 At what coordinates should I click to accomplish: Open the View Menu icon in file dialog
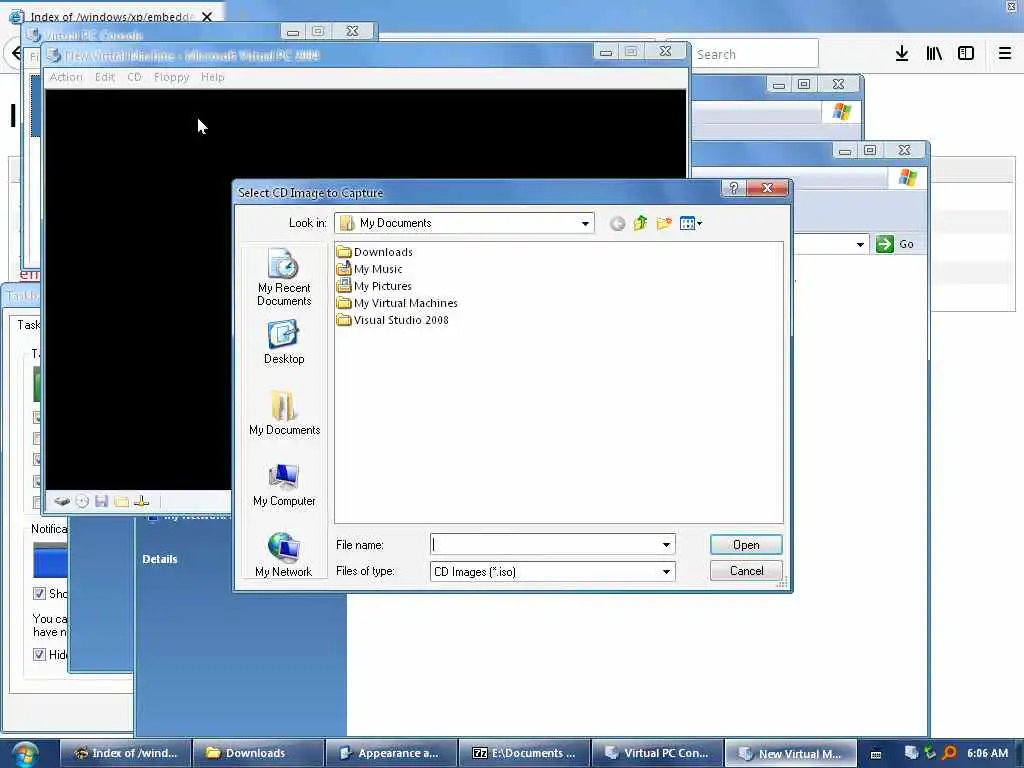tap(686, 223)
